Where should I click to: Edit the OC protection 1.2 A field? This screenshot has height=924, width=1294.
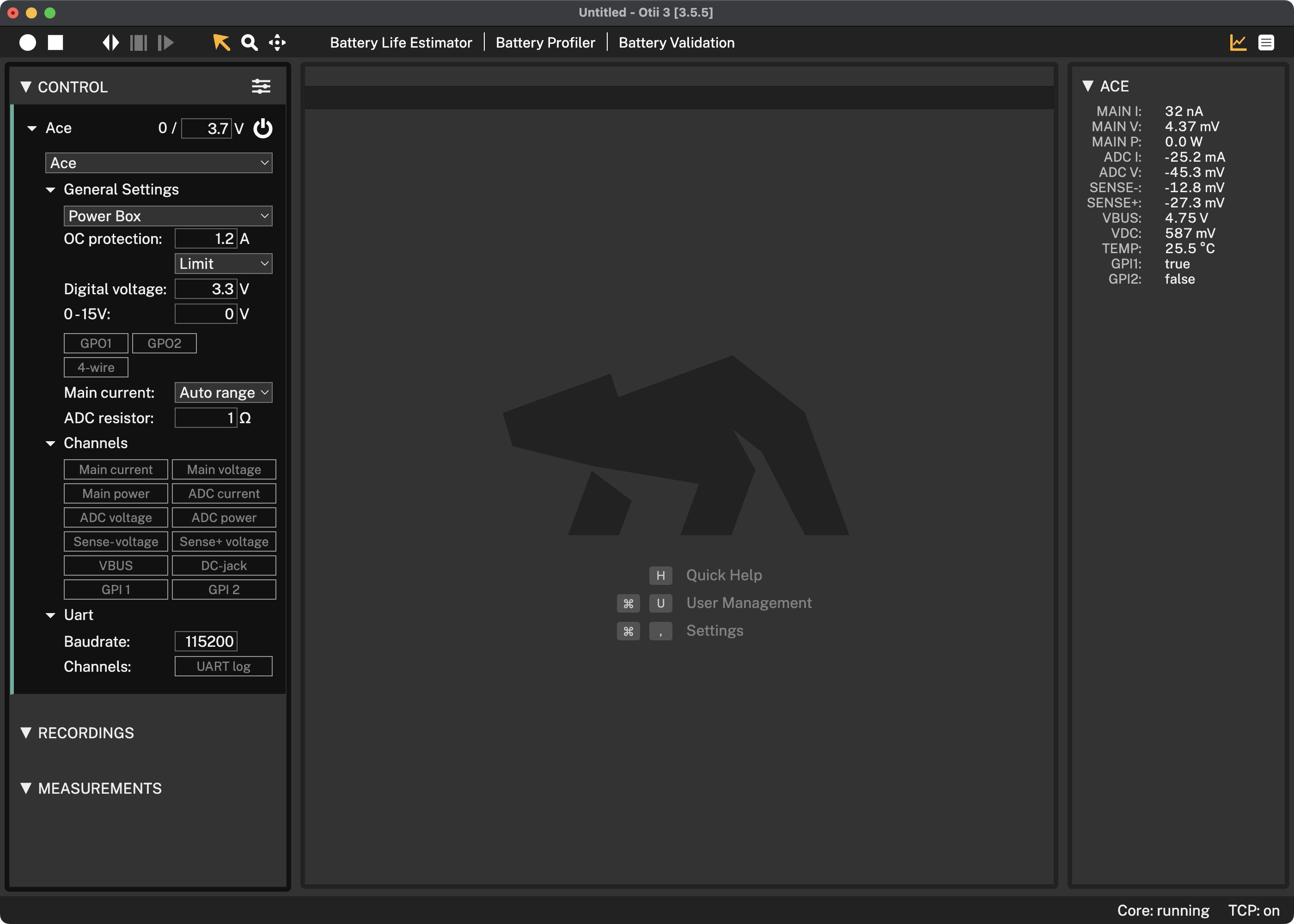pyautogui.click(x=206, y=239)
